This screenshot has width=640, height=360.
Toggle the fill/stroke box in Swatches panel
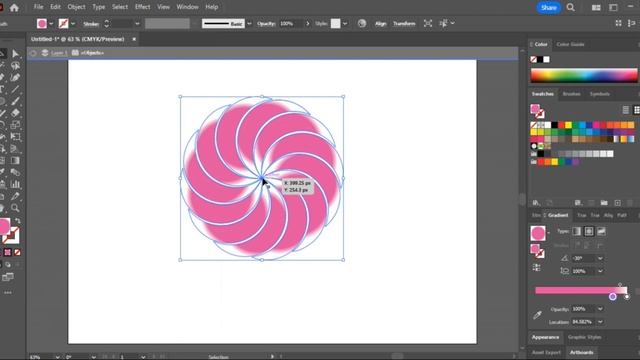pyautogui.click(x=537, y=111)
